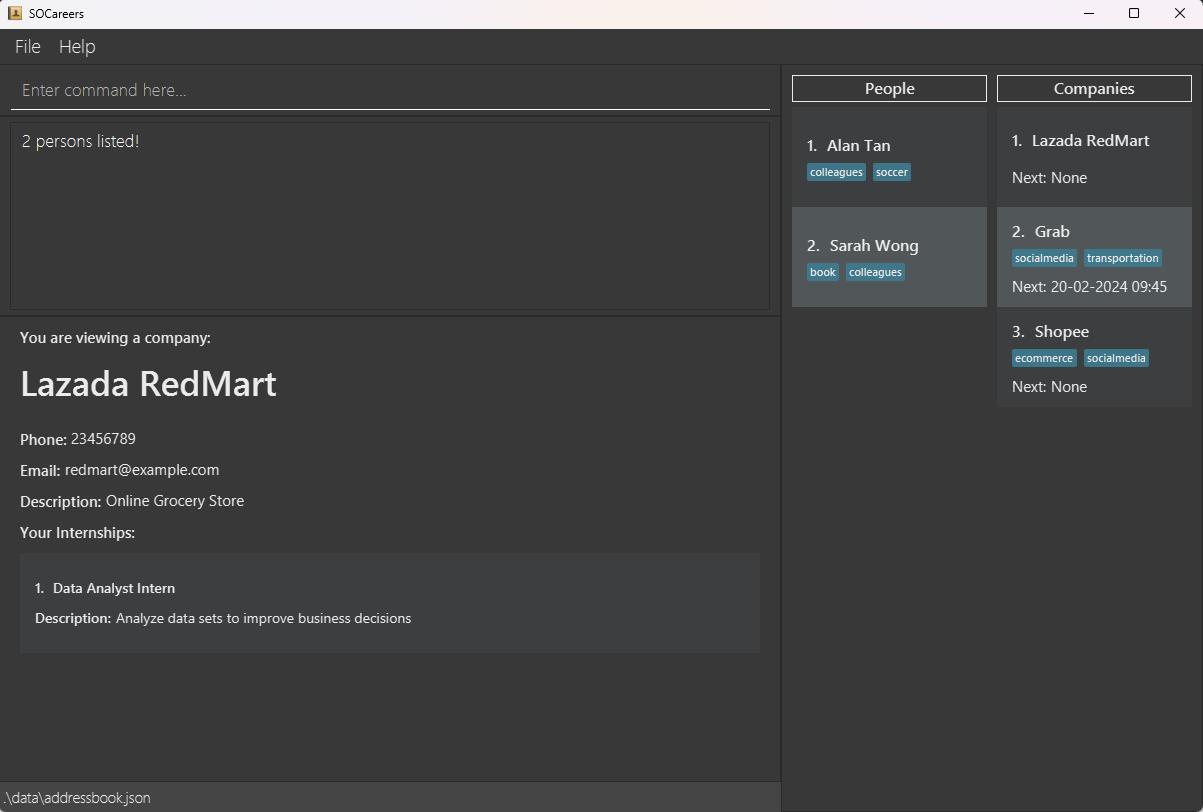This screenshot has width=1203, height=812.
Task: Click the SOCareers app icon in title bar
Action: 15,13
